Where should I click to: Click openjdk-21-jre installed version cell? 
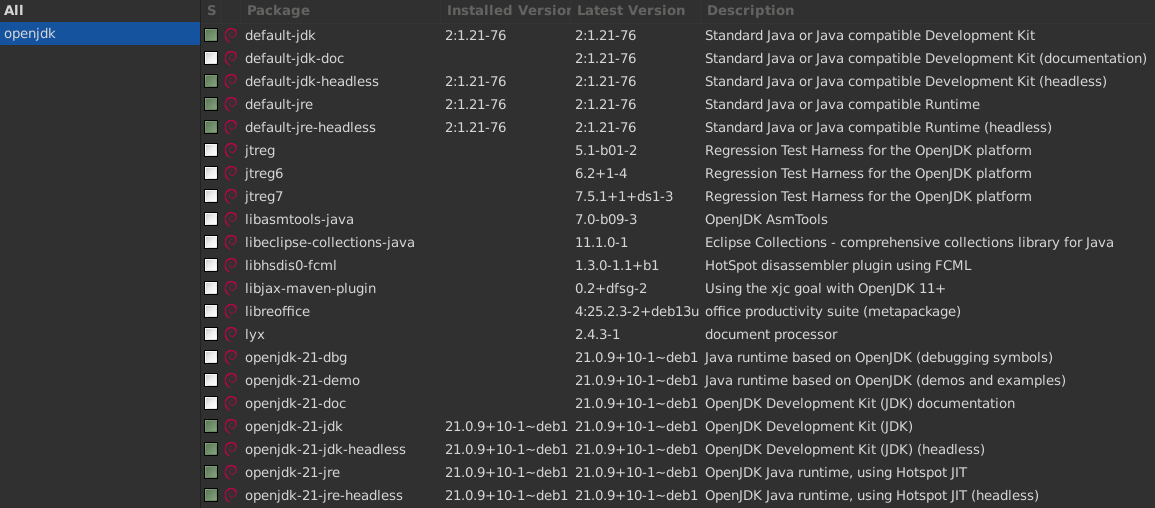[x=507, y=473]
